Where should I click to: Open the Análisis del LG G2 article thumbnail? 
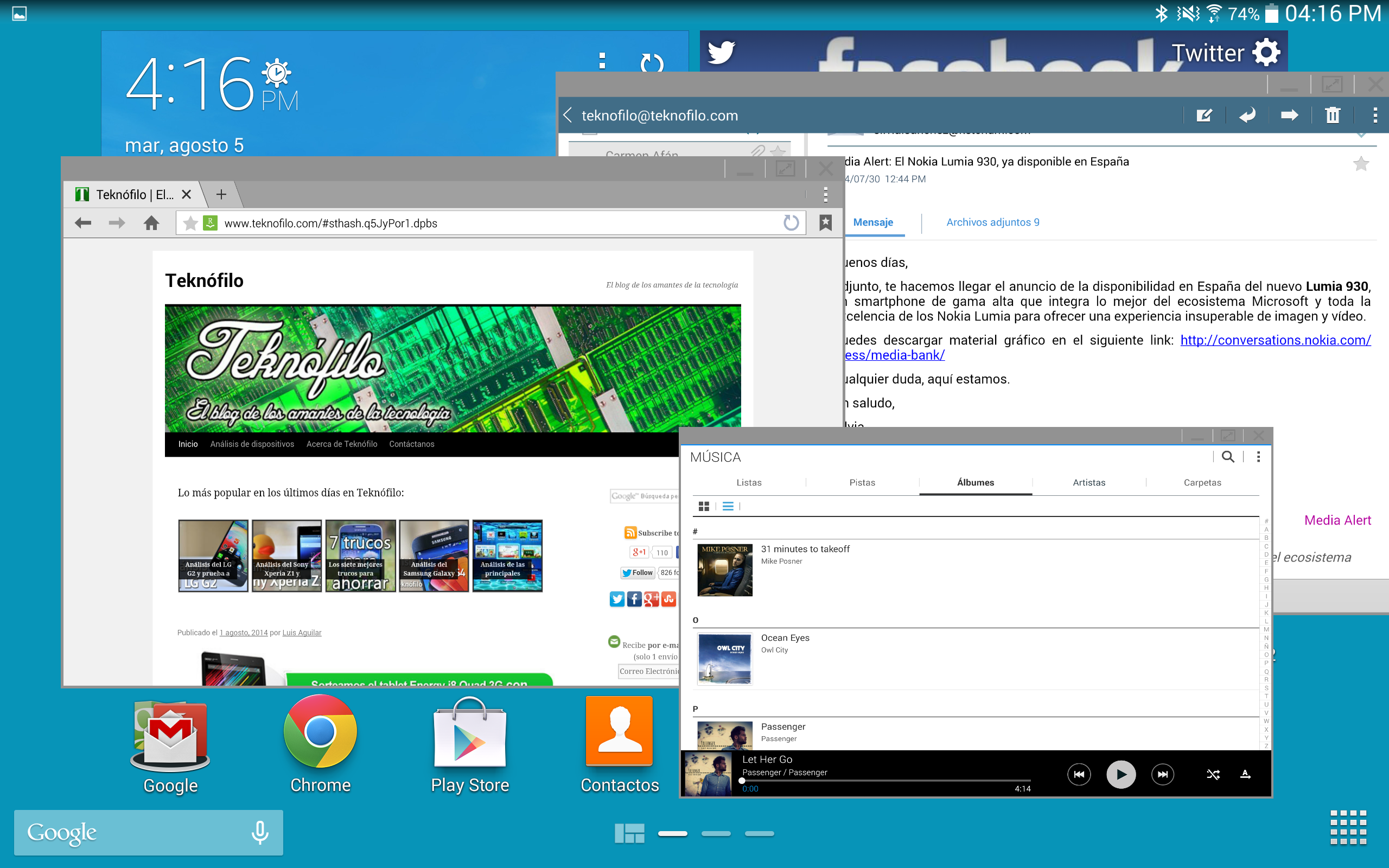tap(213, 556)
